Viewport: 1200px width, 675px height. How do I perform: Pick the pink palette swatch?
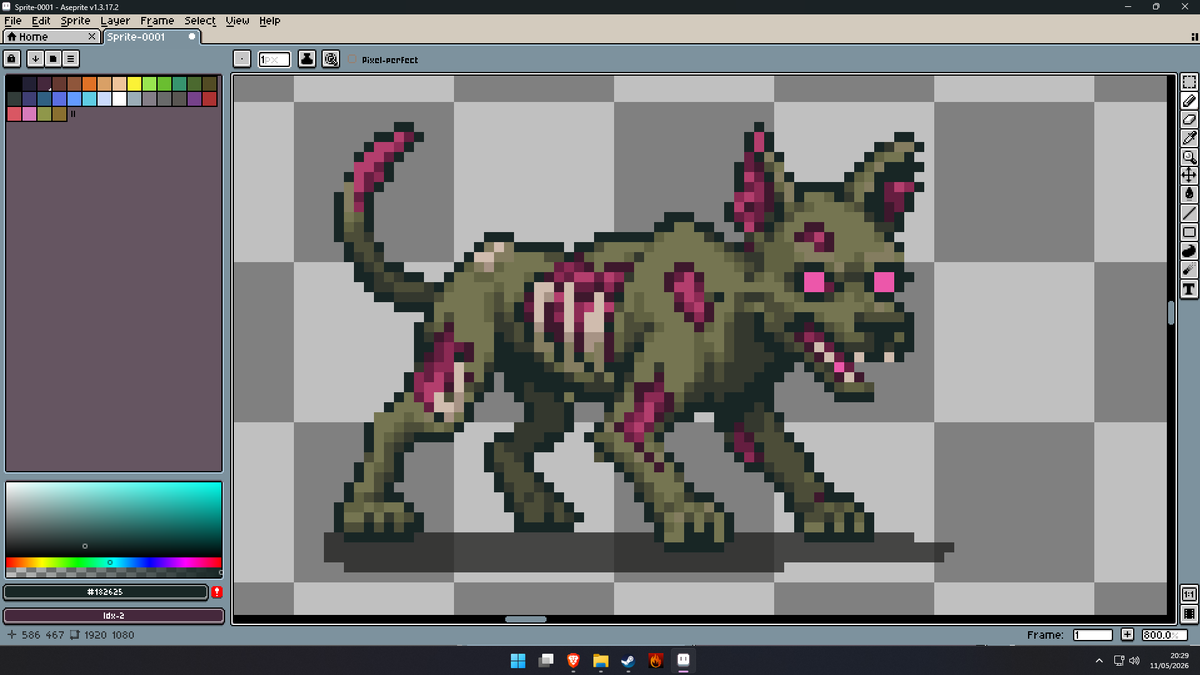(29, 114)
